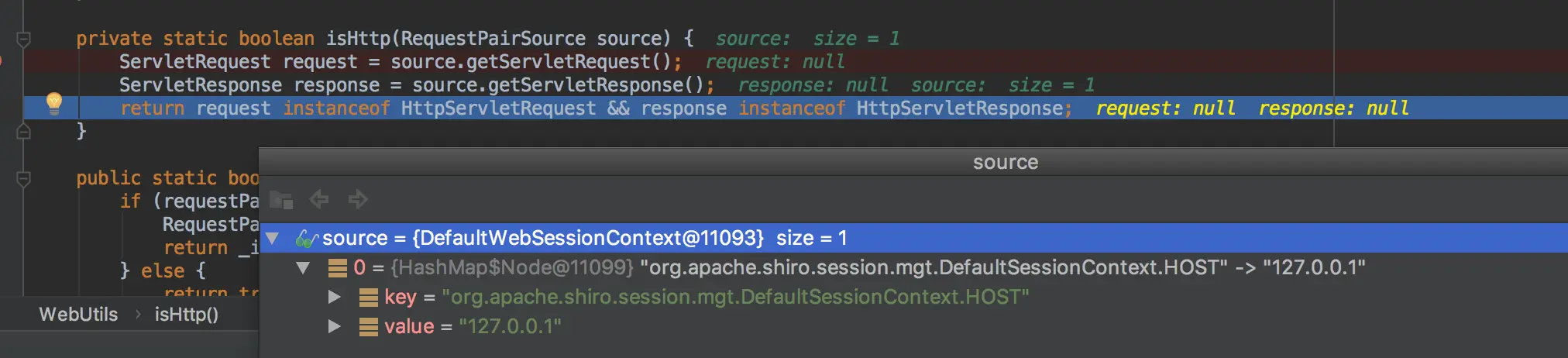Screen dimensions: 1568x358
Task: Click the yellow lightbulb intention icon
Action: pos(54,102)
